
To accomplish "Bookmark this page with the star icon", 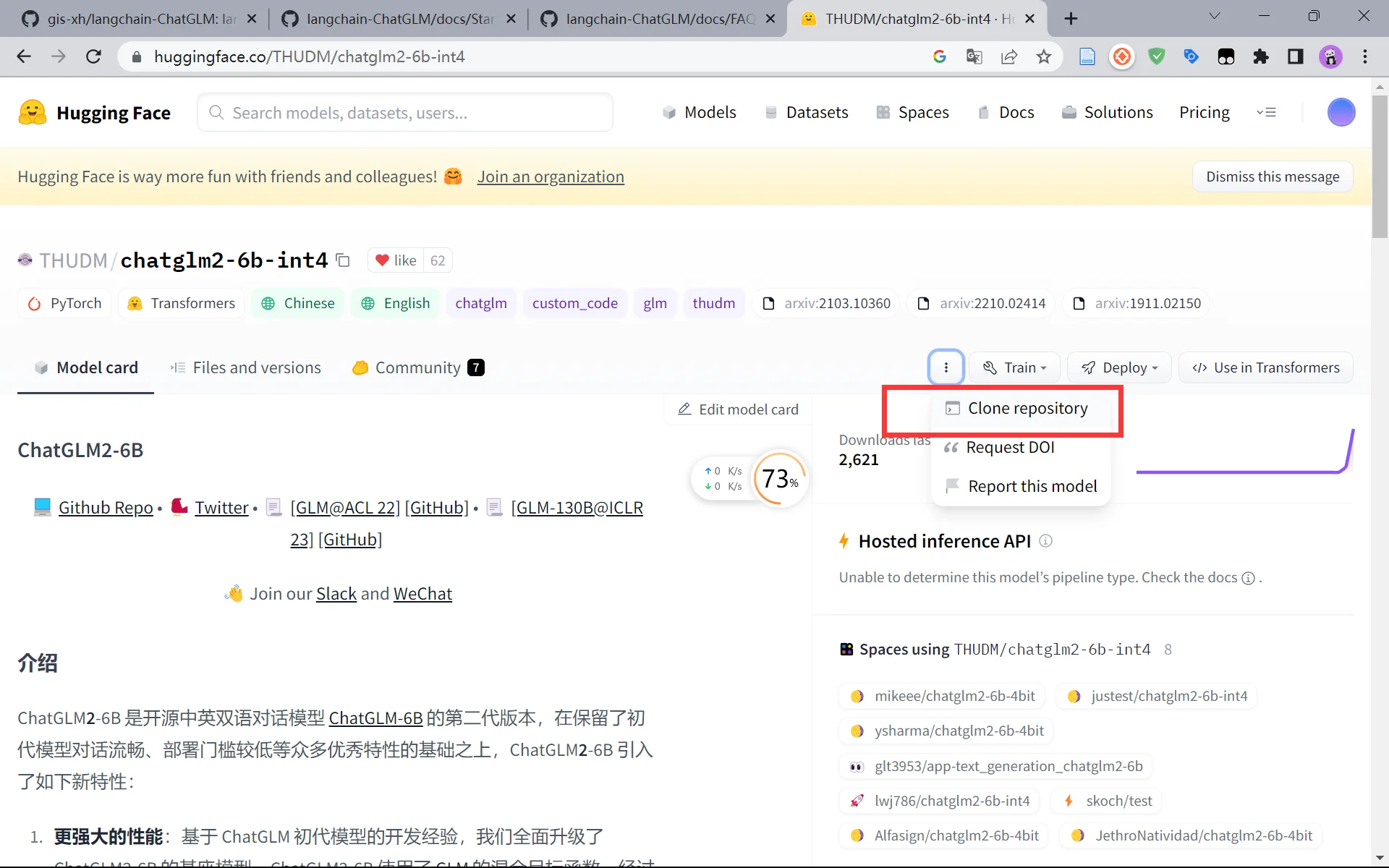I will (1043, 56).
